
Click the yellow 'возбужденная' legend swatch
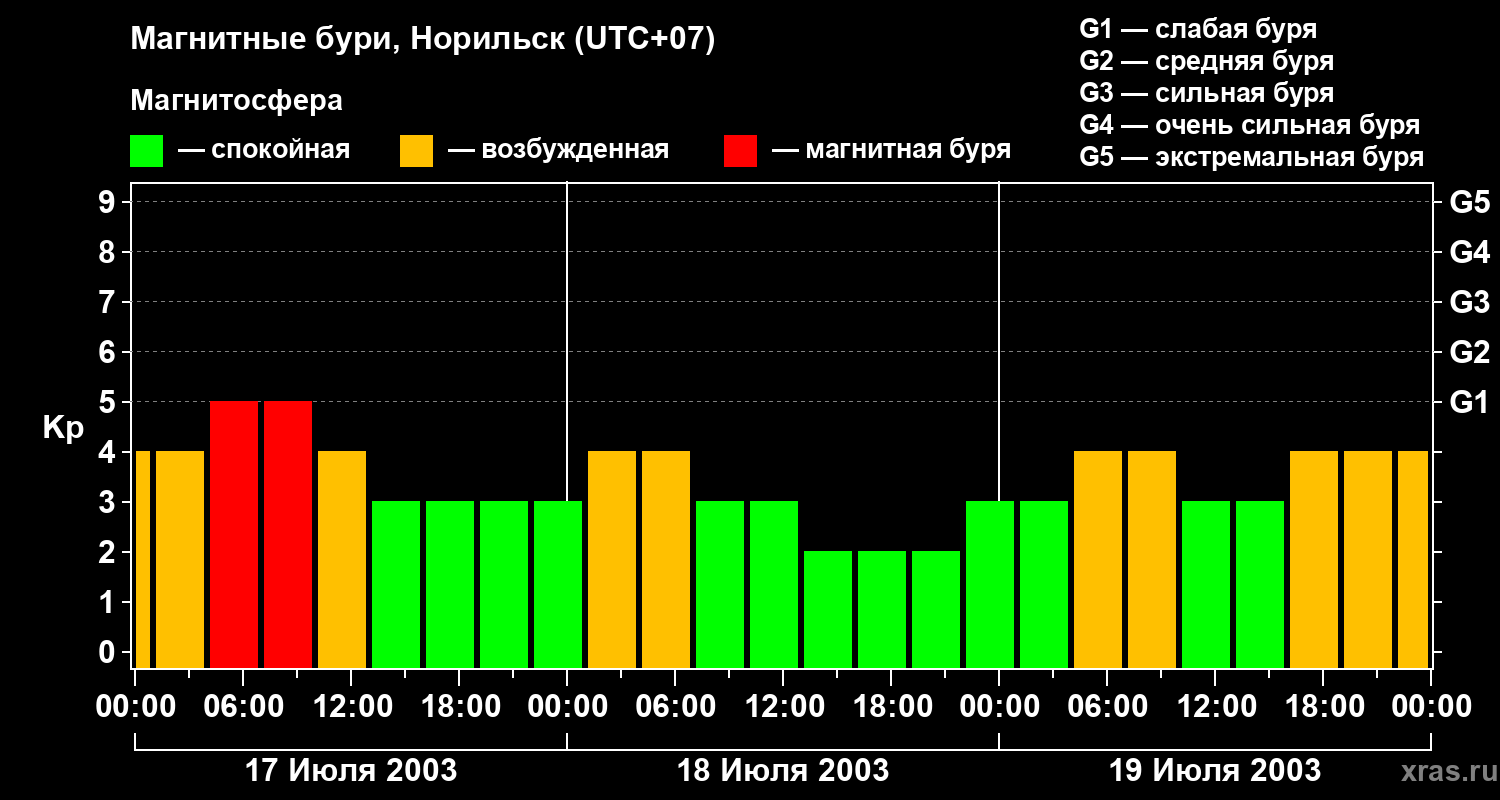click(x=417, y=151)
